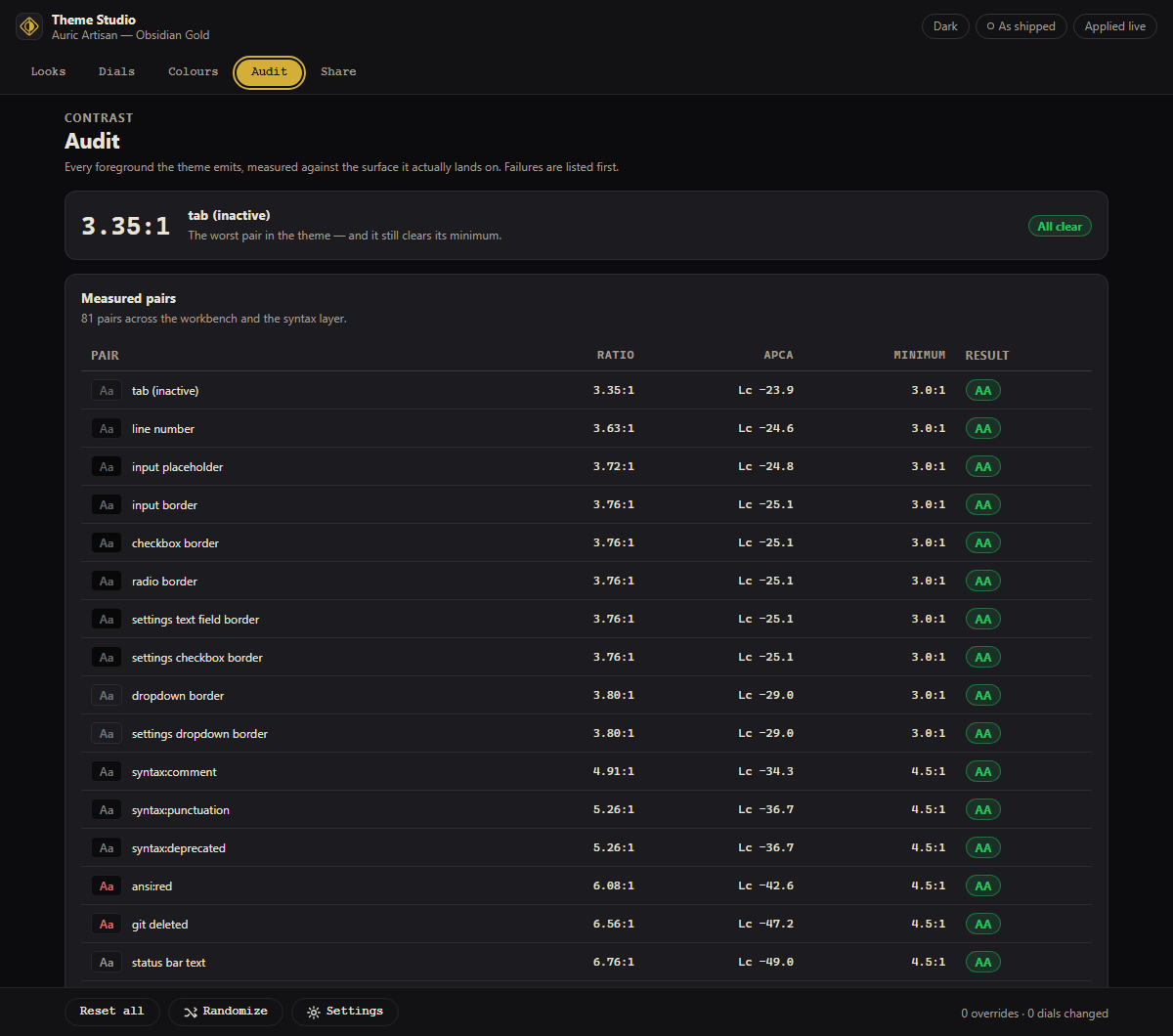This screenshot has width=1173, height=1036.
Task: Select the 'ansi:red' row label
Action: click(152, 885)
